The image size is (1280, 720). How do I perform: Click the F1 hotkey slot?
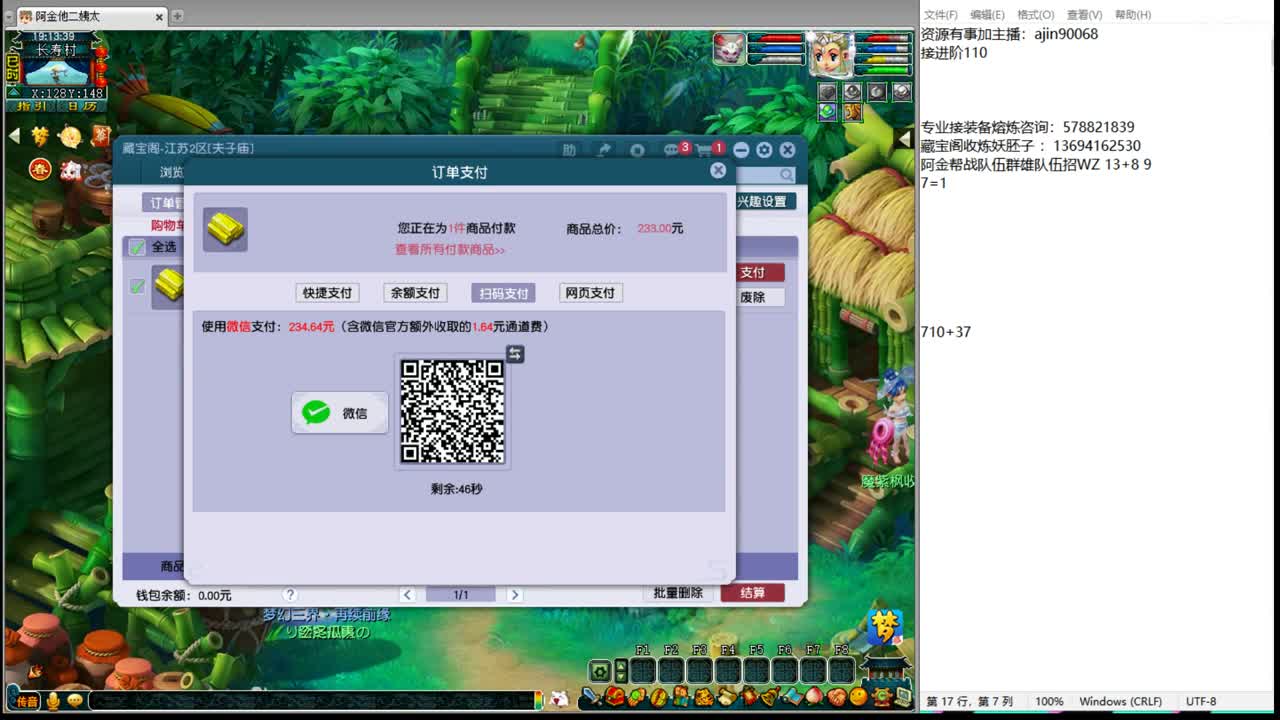pos(642,670)
